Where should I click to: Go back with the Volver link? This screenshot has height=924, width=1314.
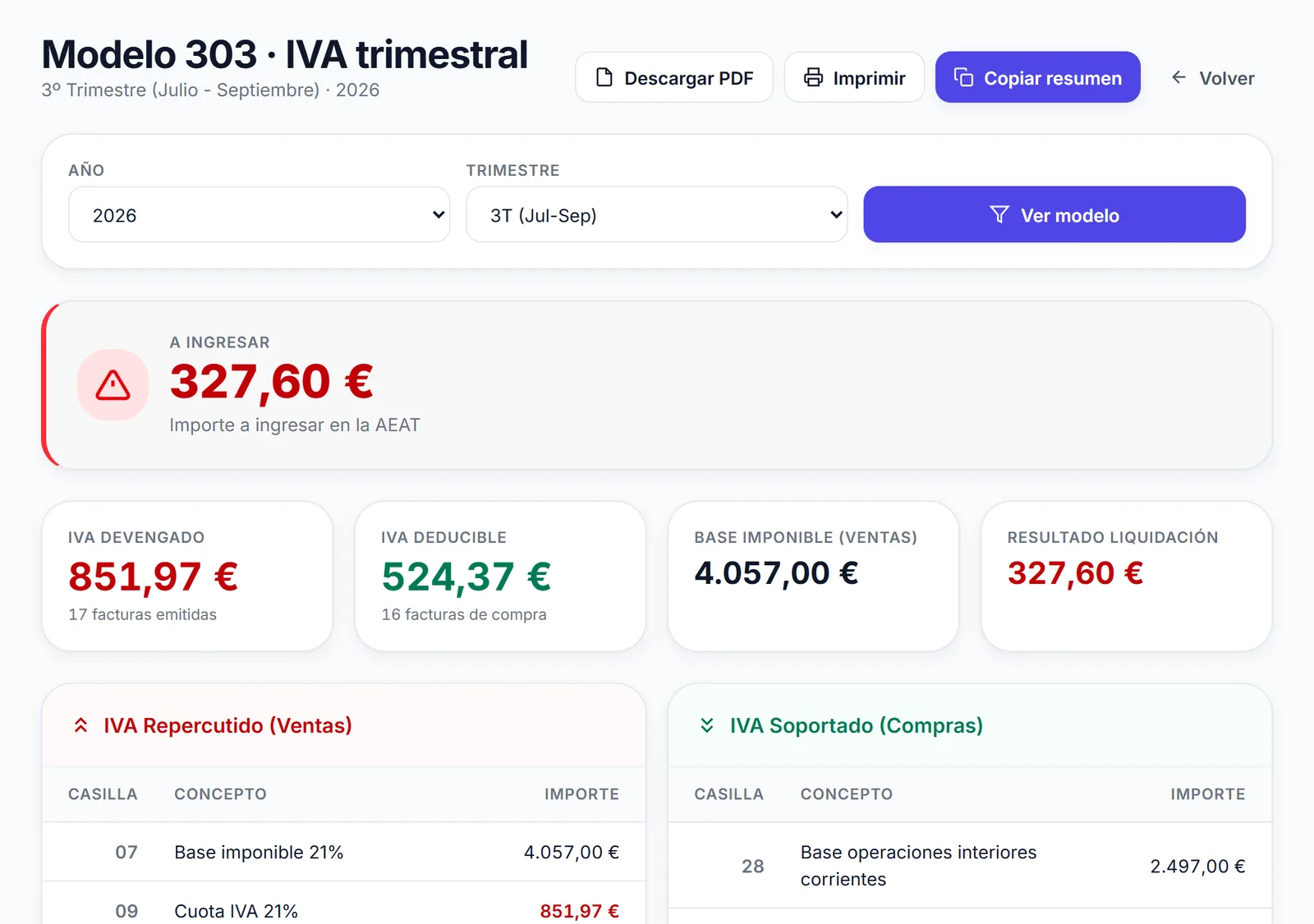1212,78
